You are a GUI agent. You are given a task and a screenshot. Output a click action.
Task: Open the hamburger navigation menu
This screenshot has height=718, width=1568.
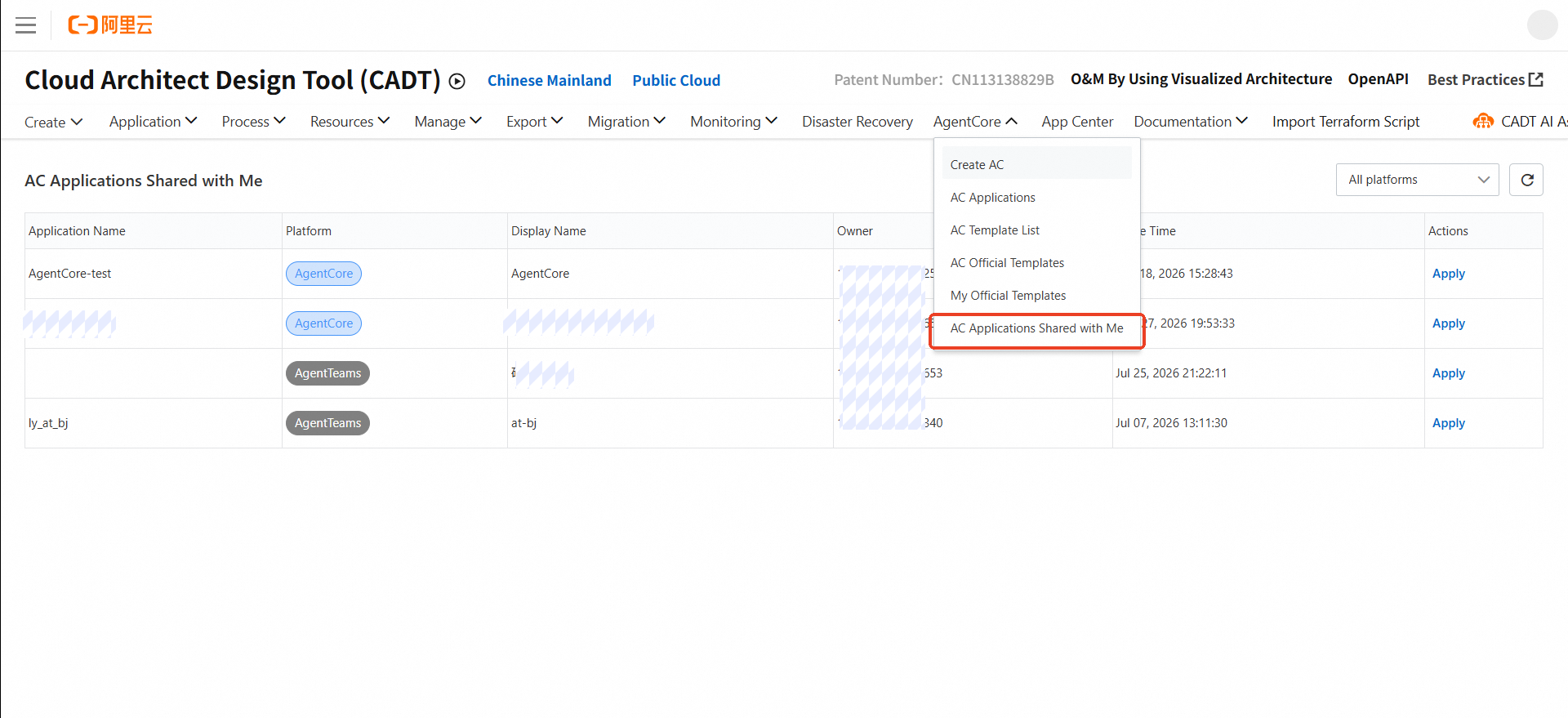(26, 25)
